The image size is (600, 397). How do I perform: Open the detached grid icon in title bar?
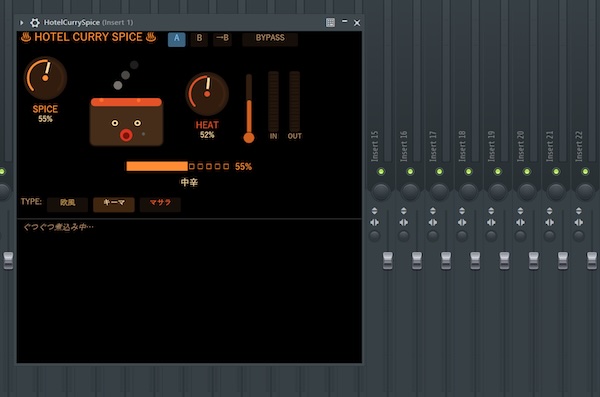[x=330, y=23]
